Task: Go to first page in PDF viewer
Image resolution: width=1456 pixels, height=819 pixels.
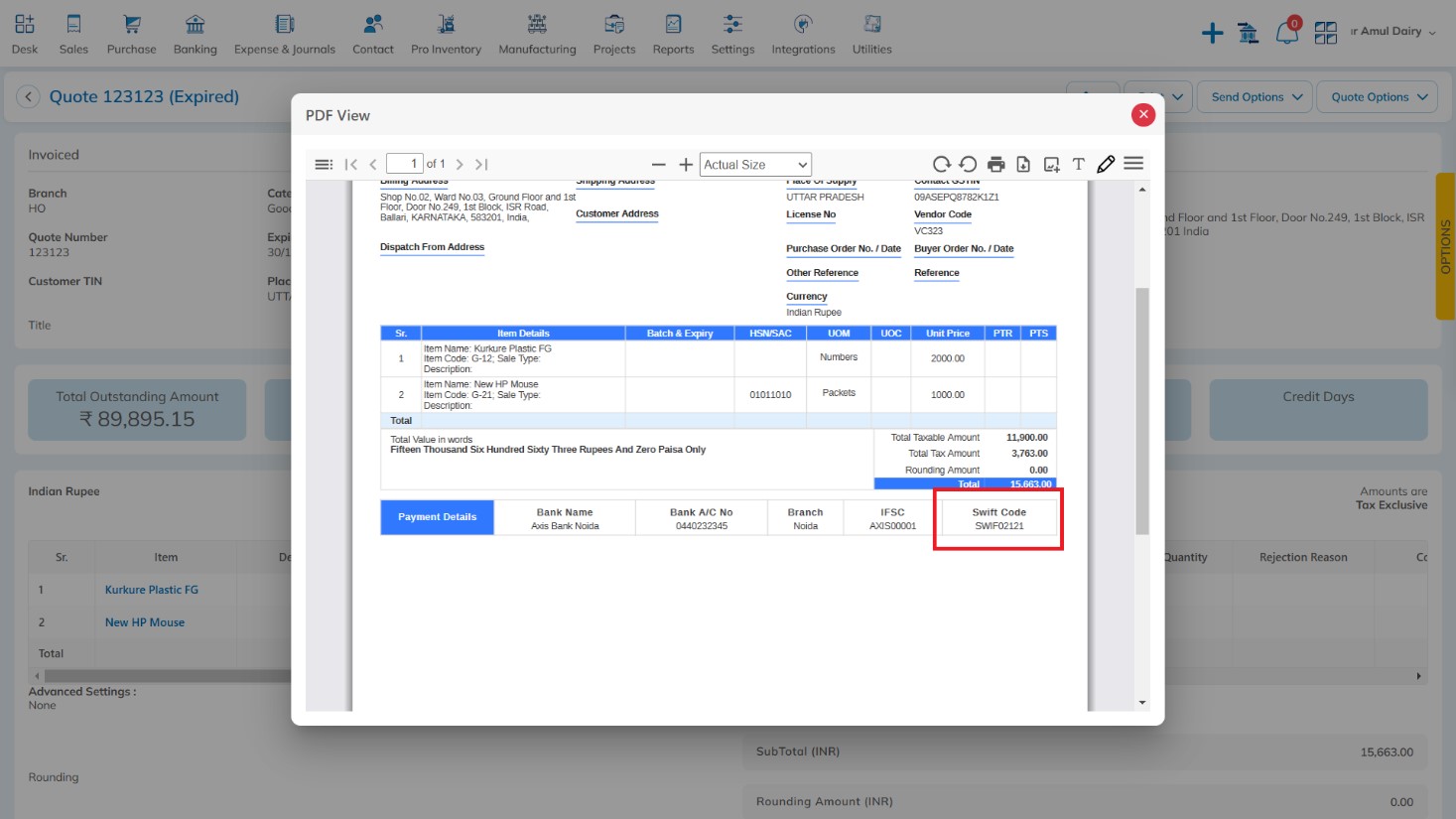Action: [x=350, y=164]
